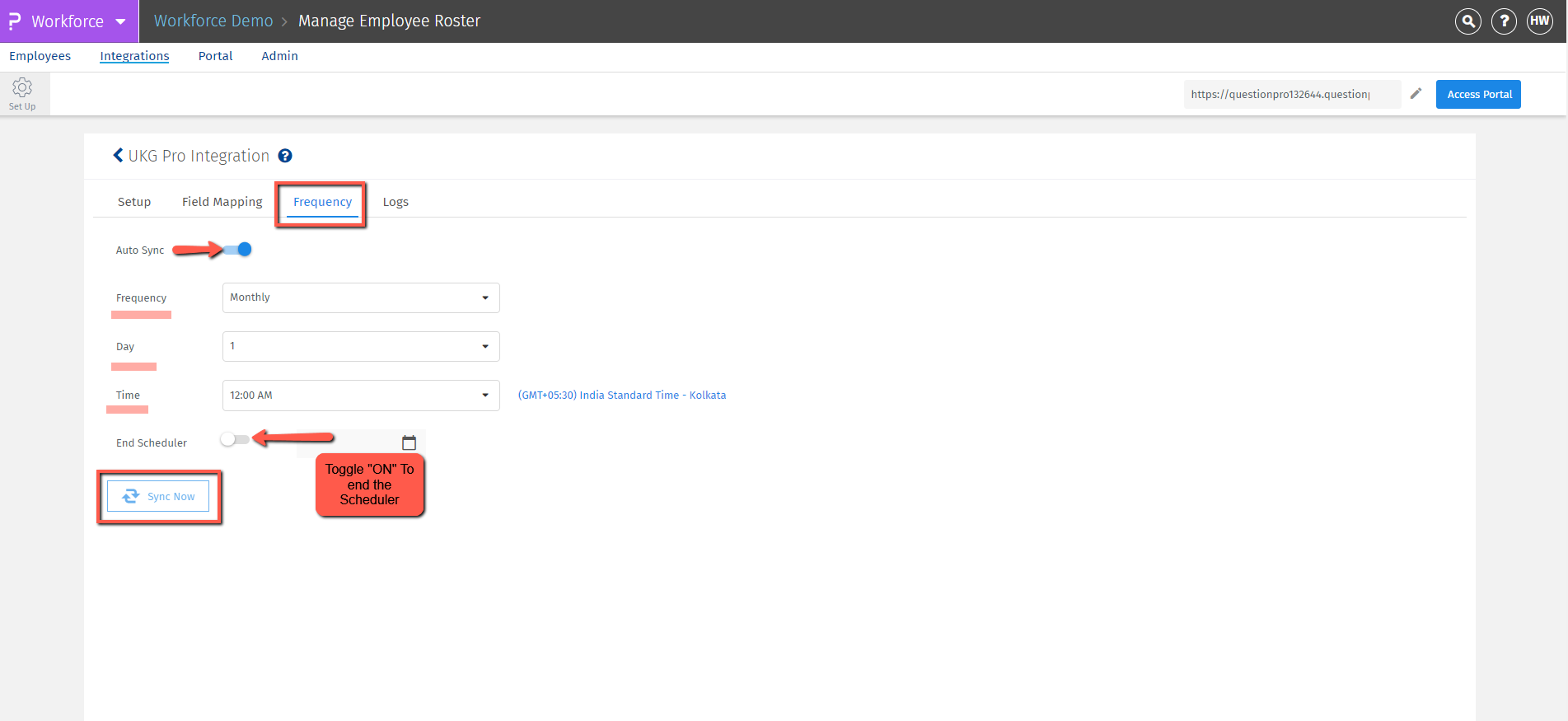The height and width of the screenshot is (721, 1568).
Task: Open help tooltip beside UKG Pro Integration
Action: pyautogui.click(x=285, y=156)
